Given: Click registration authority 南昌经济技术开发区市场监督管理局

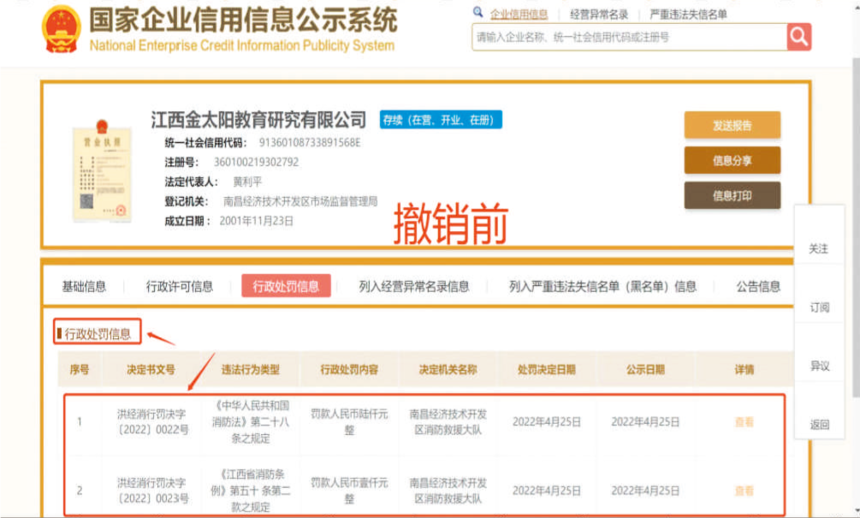Looking at the screenshot, I should [x=300, y=201].
